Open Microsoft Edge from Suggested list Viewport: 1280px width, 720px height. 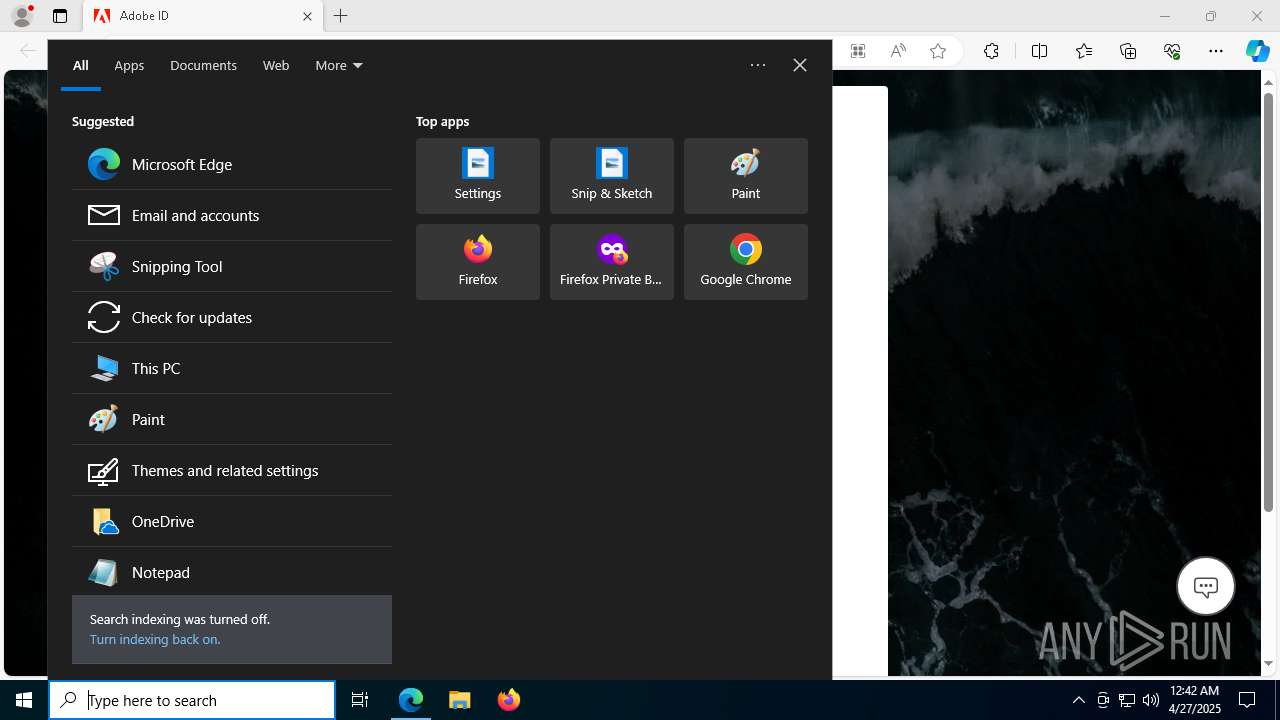[x=232, y=164]
